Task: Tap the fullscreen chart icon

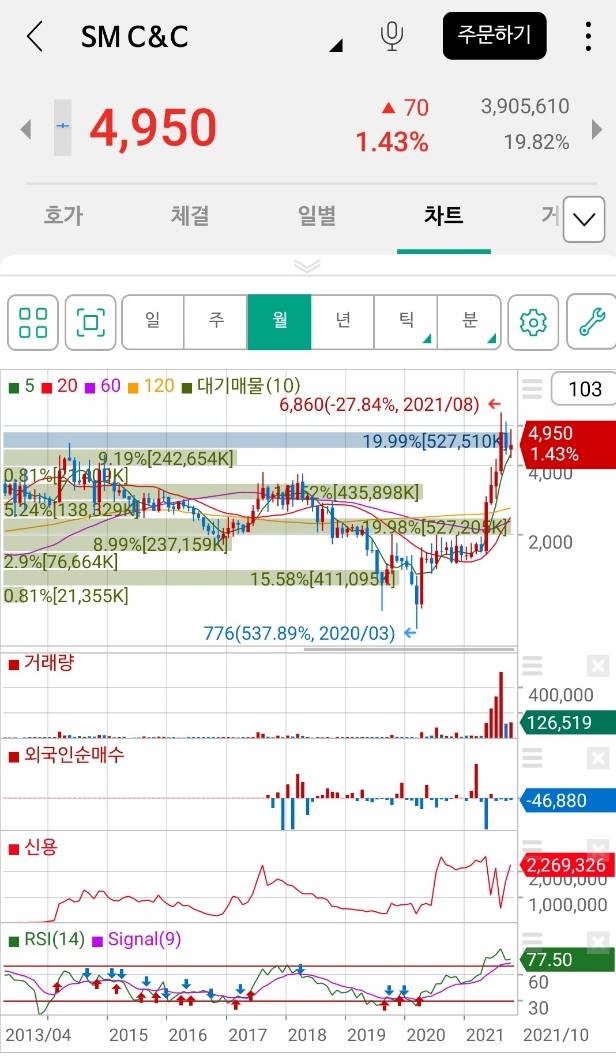Action: coord(90,322)
